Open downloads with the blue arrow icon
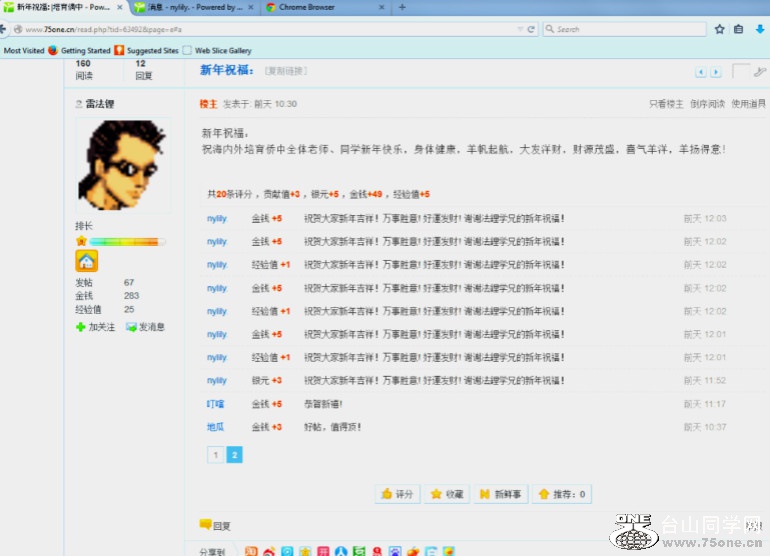 (760, 29)
